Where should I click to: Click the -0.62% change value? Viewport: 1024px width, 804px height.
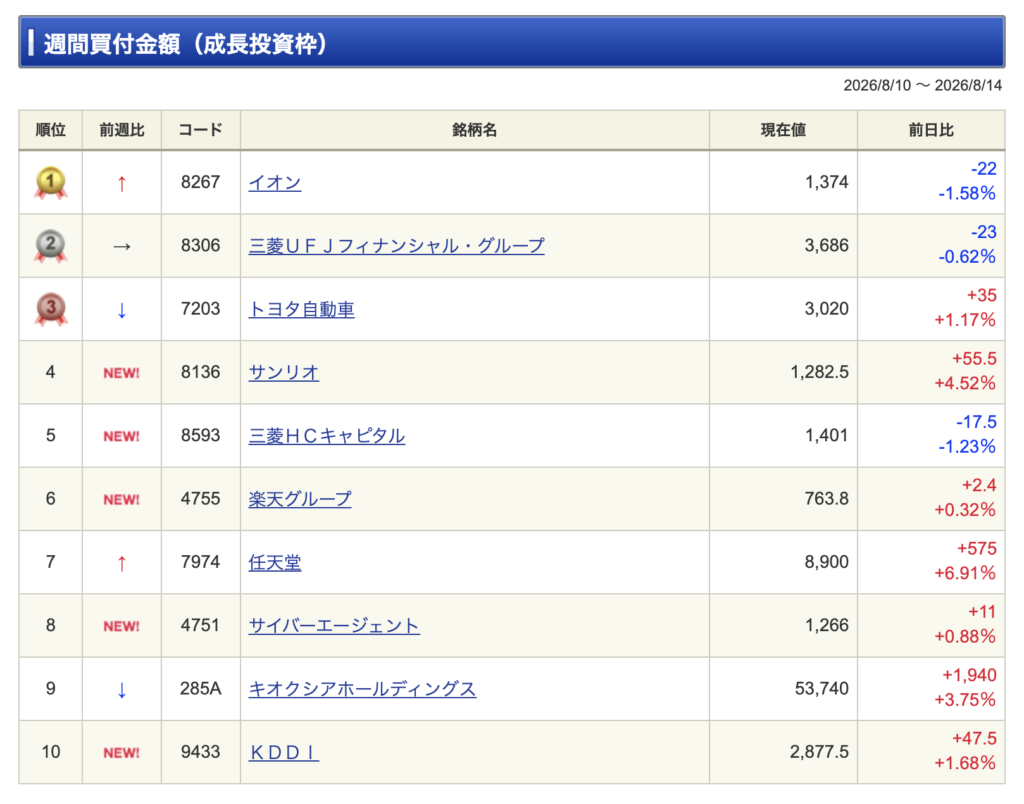point(967,257)
